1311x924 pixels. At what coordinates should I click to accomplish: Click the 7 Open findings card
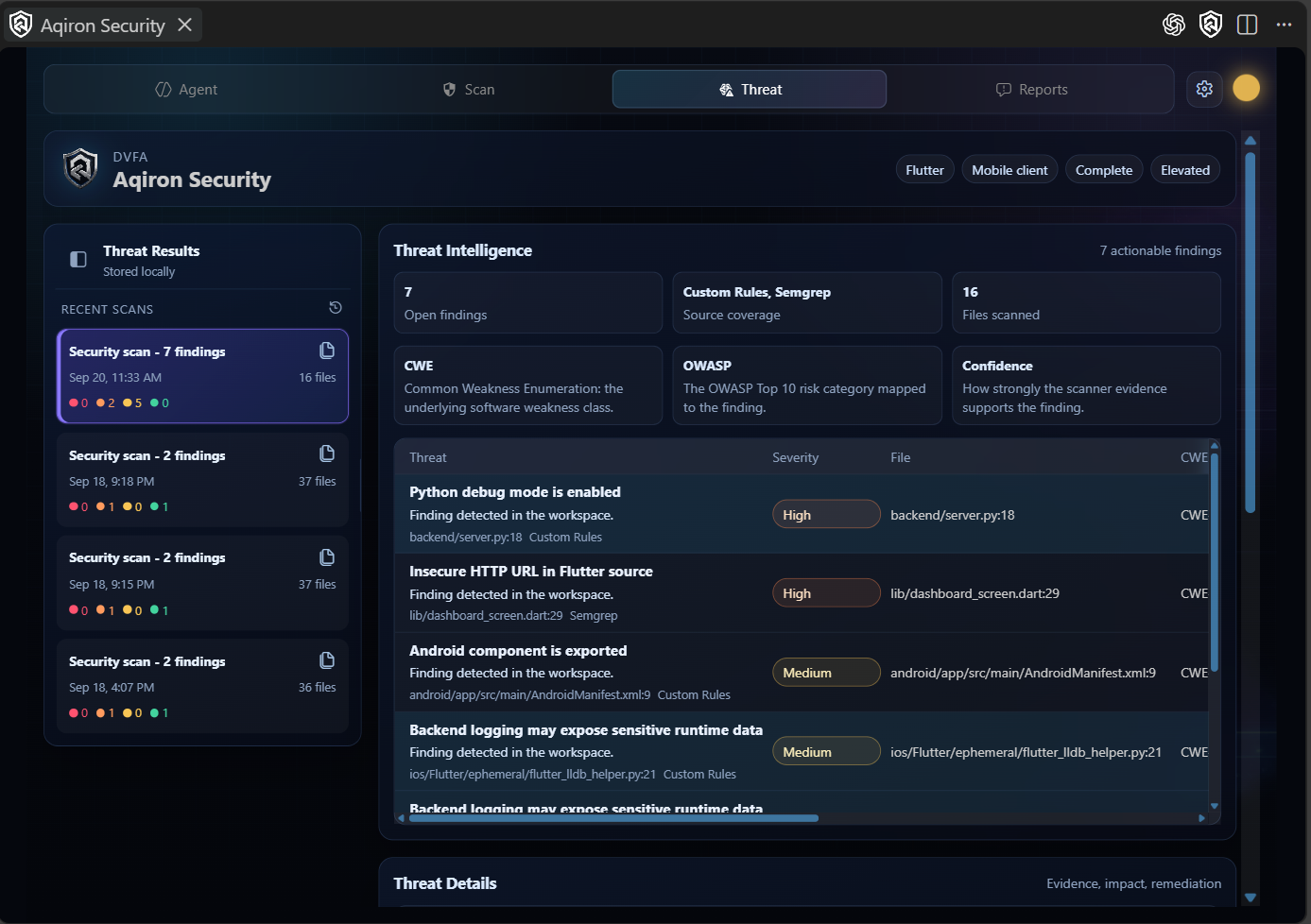pos(527,303)
